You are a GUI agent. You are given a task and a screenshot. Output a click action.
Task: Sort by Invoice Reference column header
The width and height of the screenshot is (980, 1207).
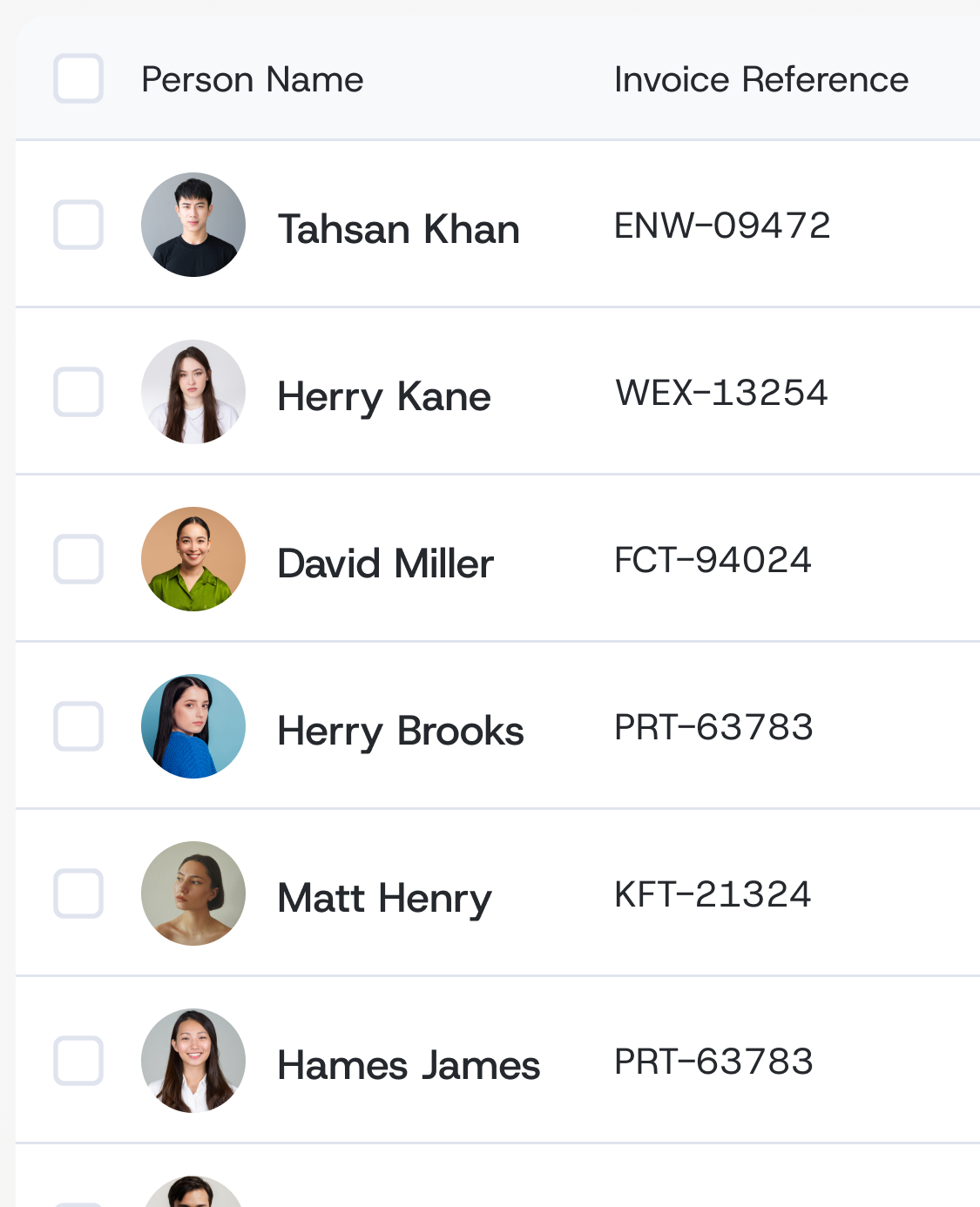pyautogui.click(x=761, y=79)
